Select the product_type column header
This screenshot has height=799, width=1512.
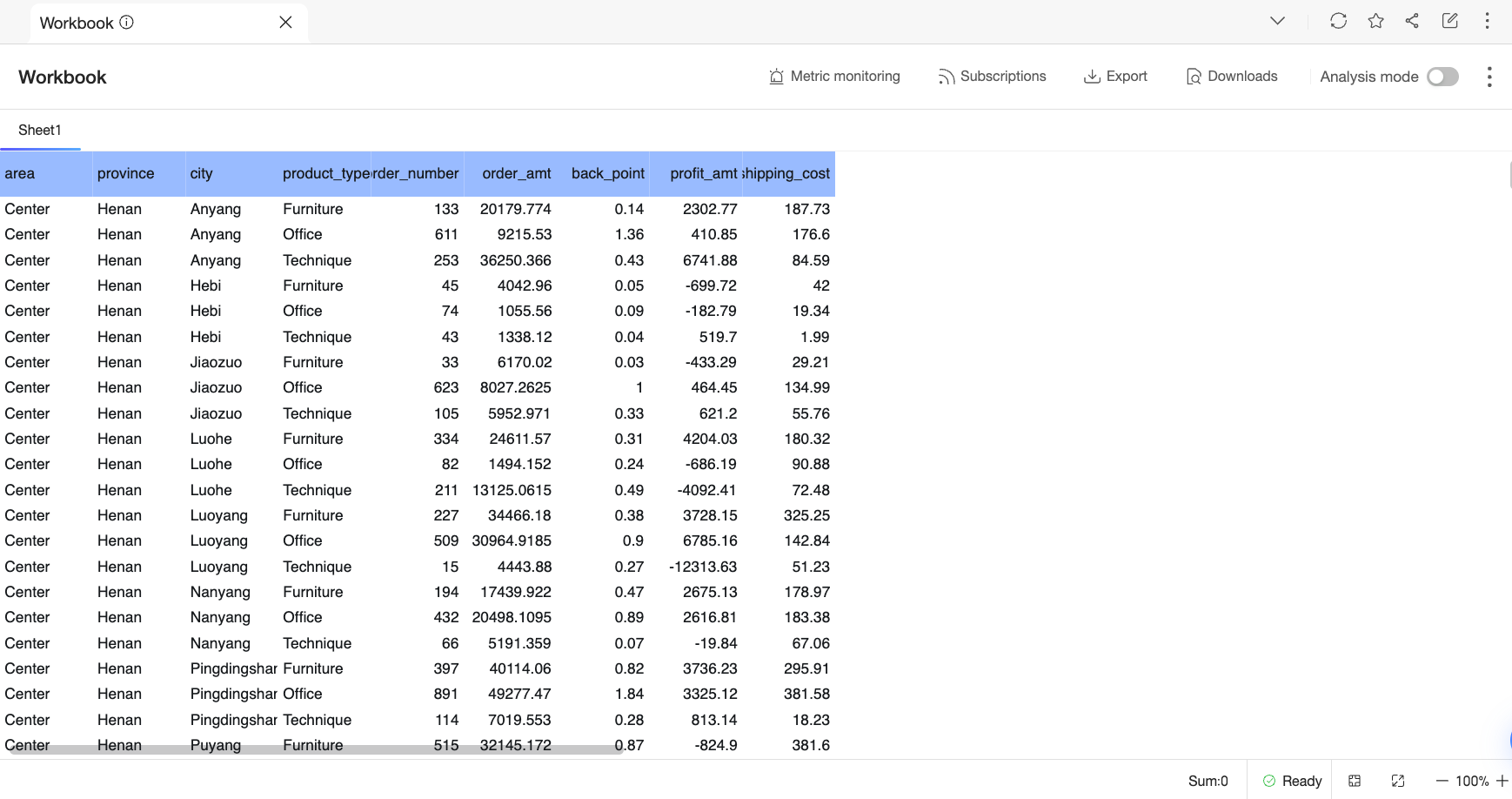(324, 173)
